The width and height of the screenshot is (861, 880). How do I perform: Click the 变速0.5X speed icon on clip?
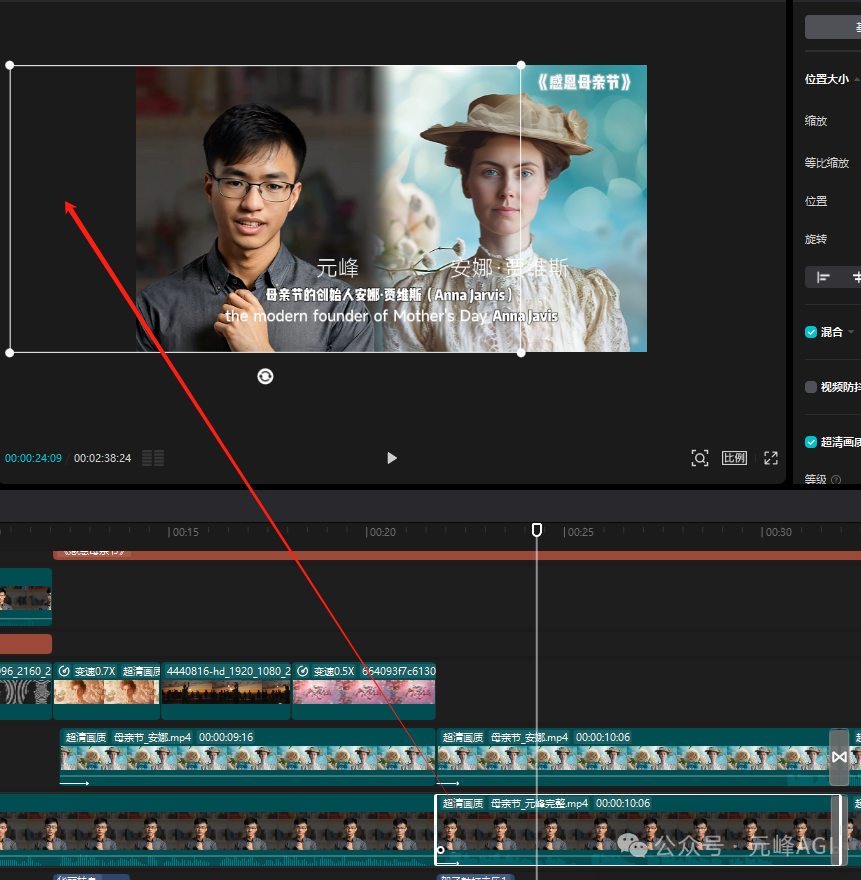303,671
